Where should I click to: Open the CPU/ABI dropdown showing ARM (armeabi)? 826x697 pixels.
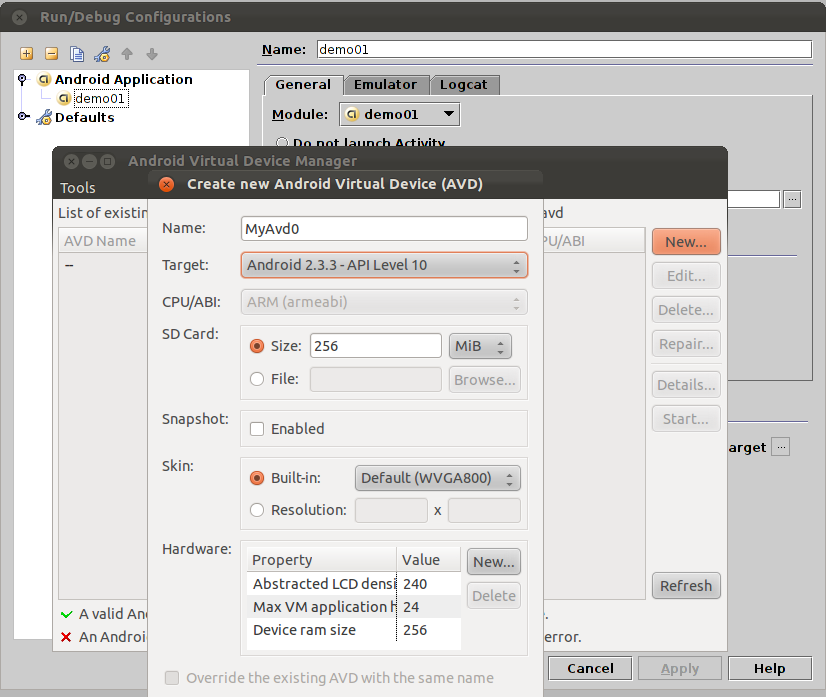[x=384, y=302]
